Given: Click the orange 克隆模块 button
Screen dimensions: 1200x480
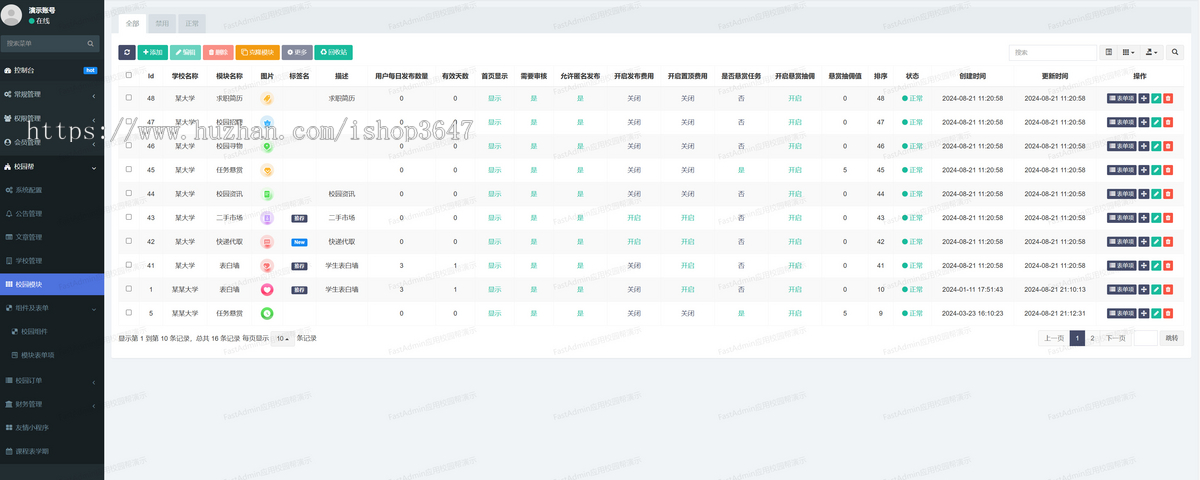Looking at the screenshot, I should 257,52.
